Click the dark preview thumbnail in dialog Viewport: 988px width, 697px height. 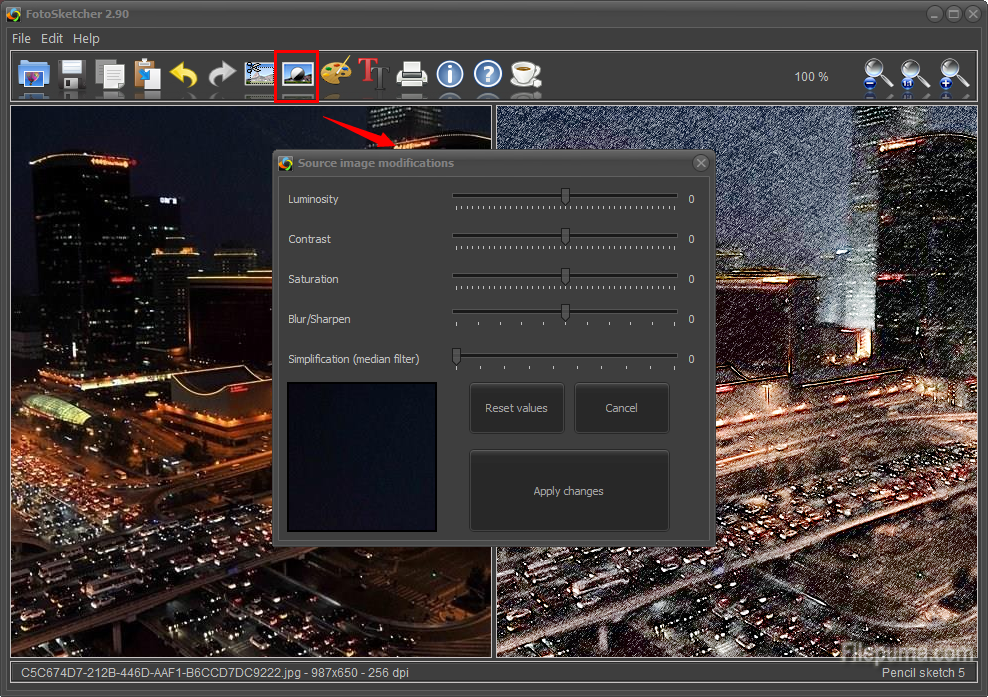(x=362, y=456)
